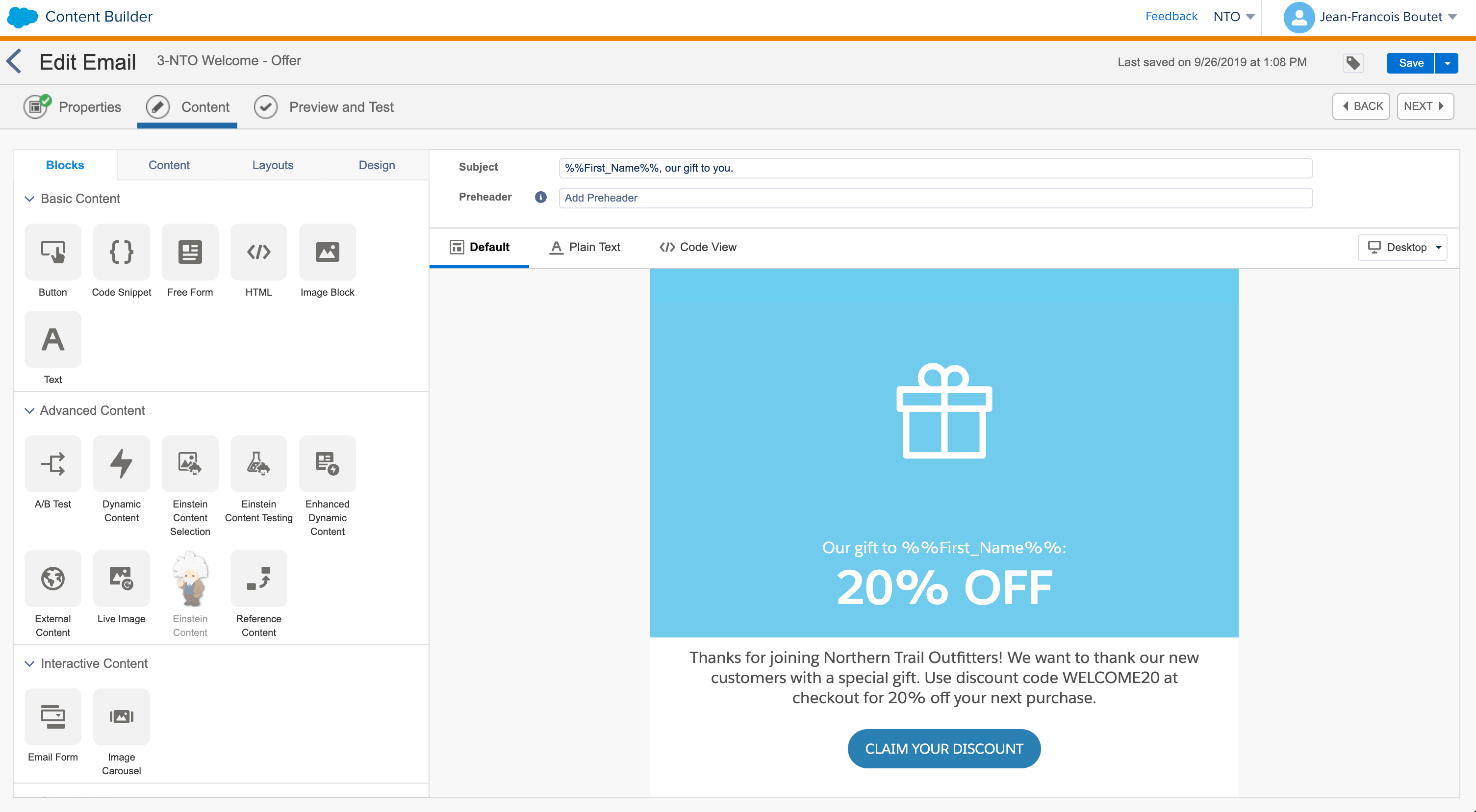The width and height of the screenshot is (1476, 812).
Task: Collapse the Advanced Content section
Action: coord(30,411)
